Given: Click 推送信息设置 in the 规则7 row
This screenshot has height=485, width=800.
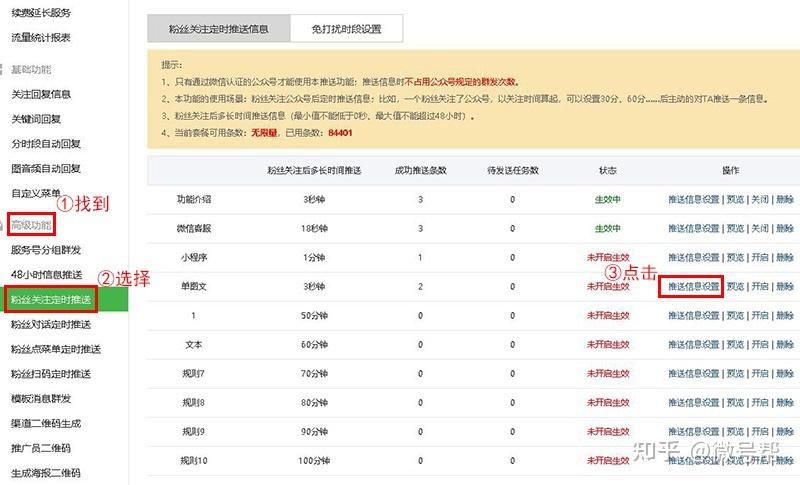Looking at the screenshot, I should click(x=694, y=374).
